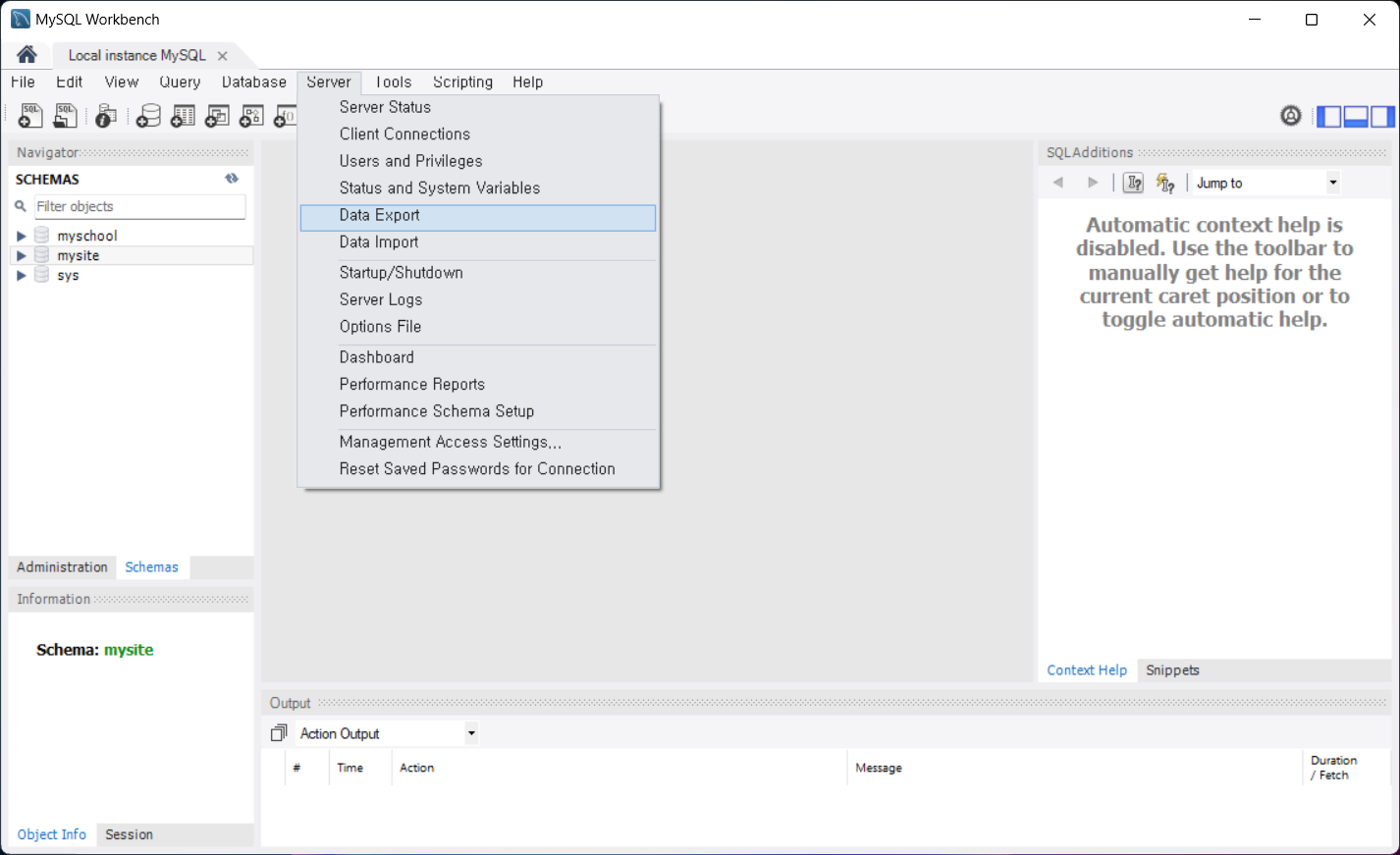Click the mysite schema name
Screen dimensions: 1400x855
(x=79, y=255)
